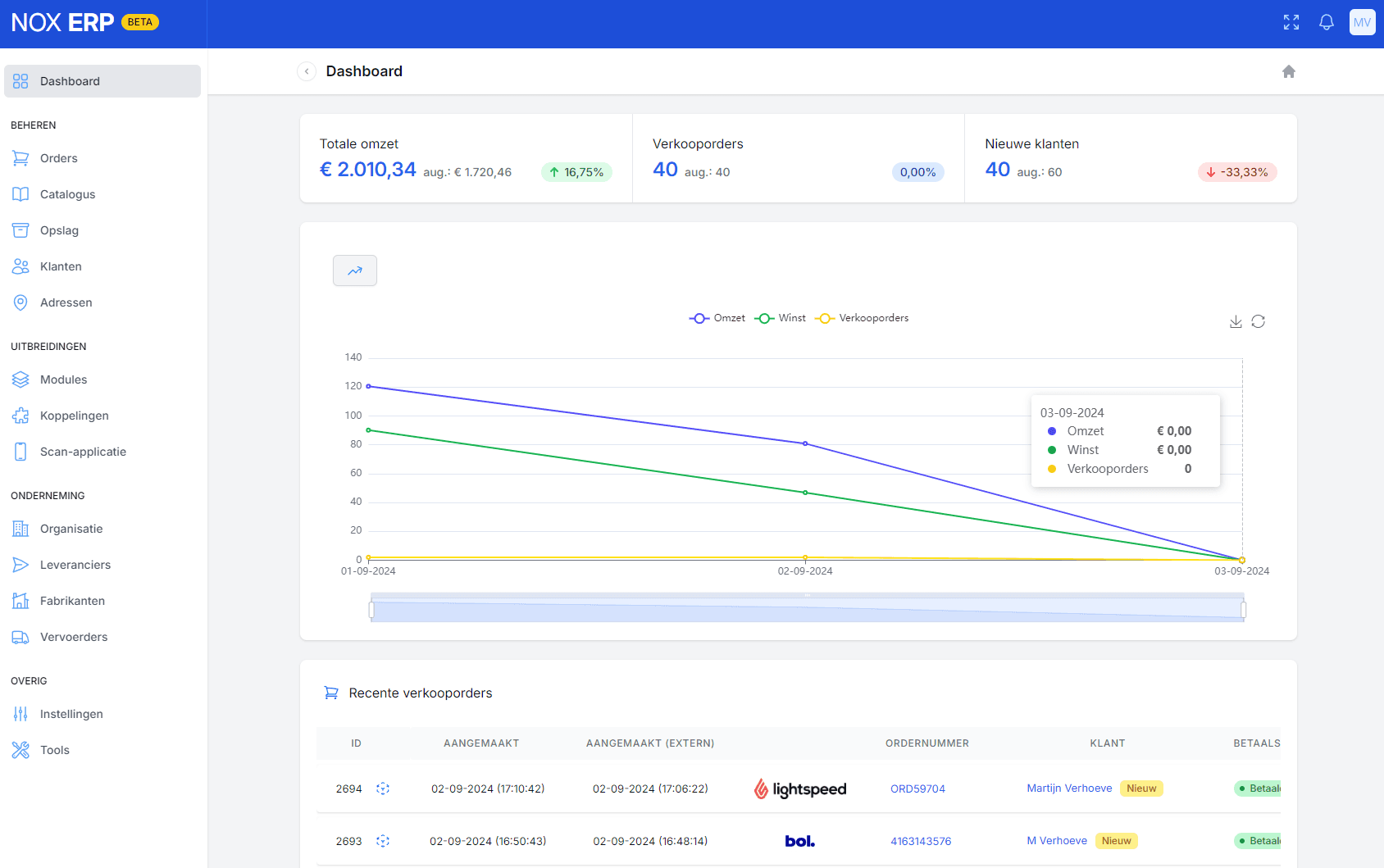Collapse the sidebar with the chevron button

click(307, 71)
